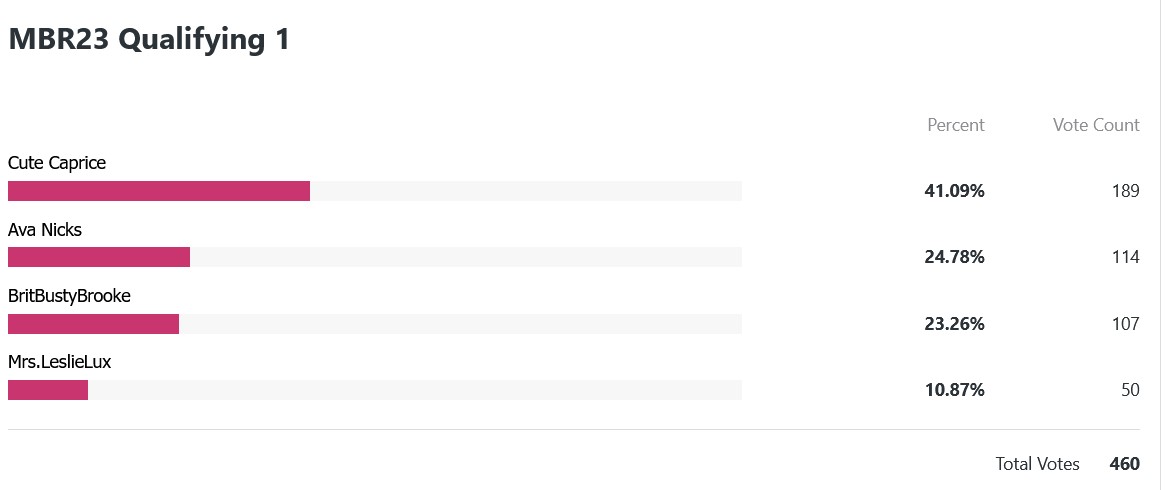This screenshot has height=490, width=1168.
Task: Click the Mrs.LeslieLux option label
Action: (x=60, y=363)
